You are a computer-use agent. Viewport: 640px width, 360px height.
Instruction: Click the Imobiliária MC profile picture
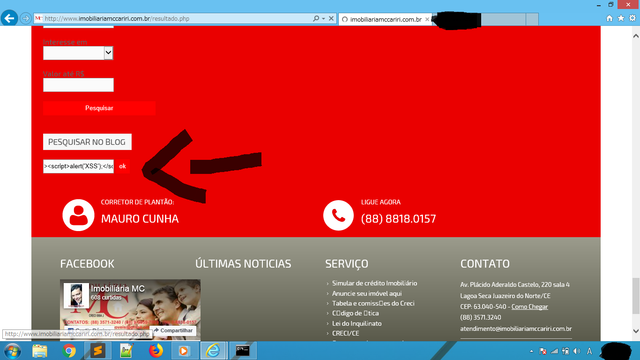click(76, 295)
